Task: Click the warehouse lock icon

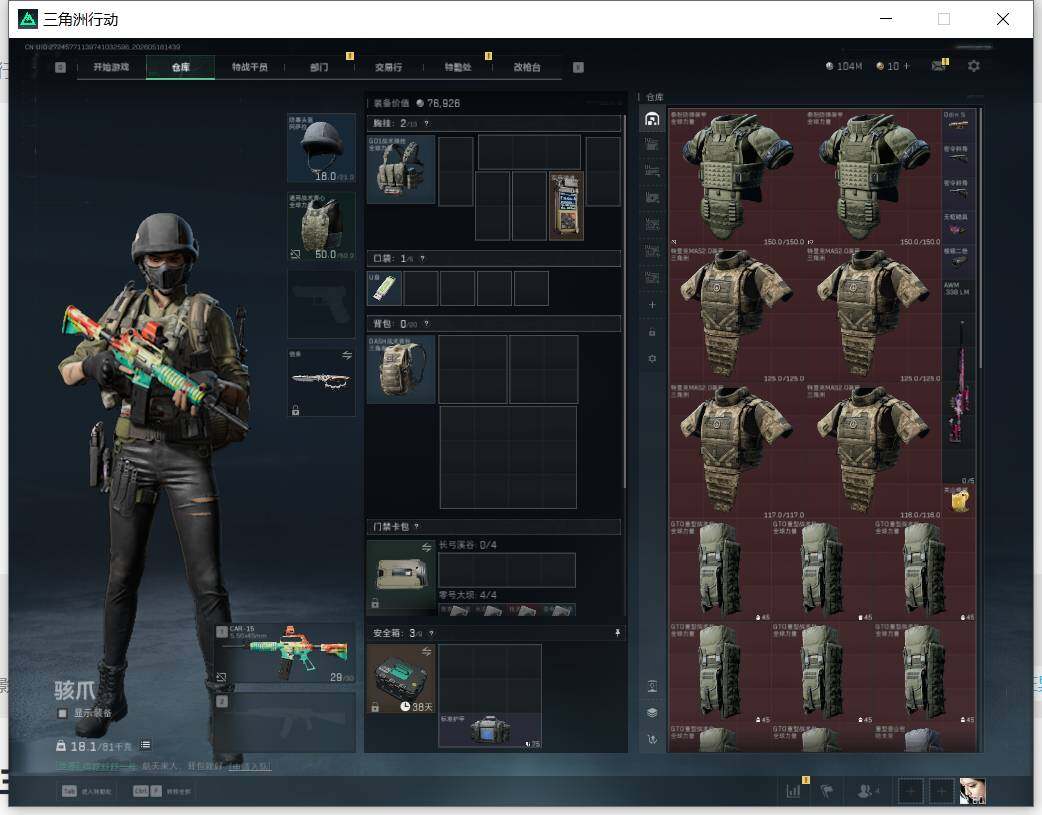Action: tap(653, 332)
